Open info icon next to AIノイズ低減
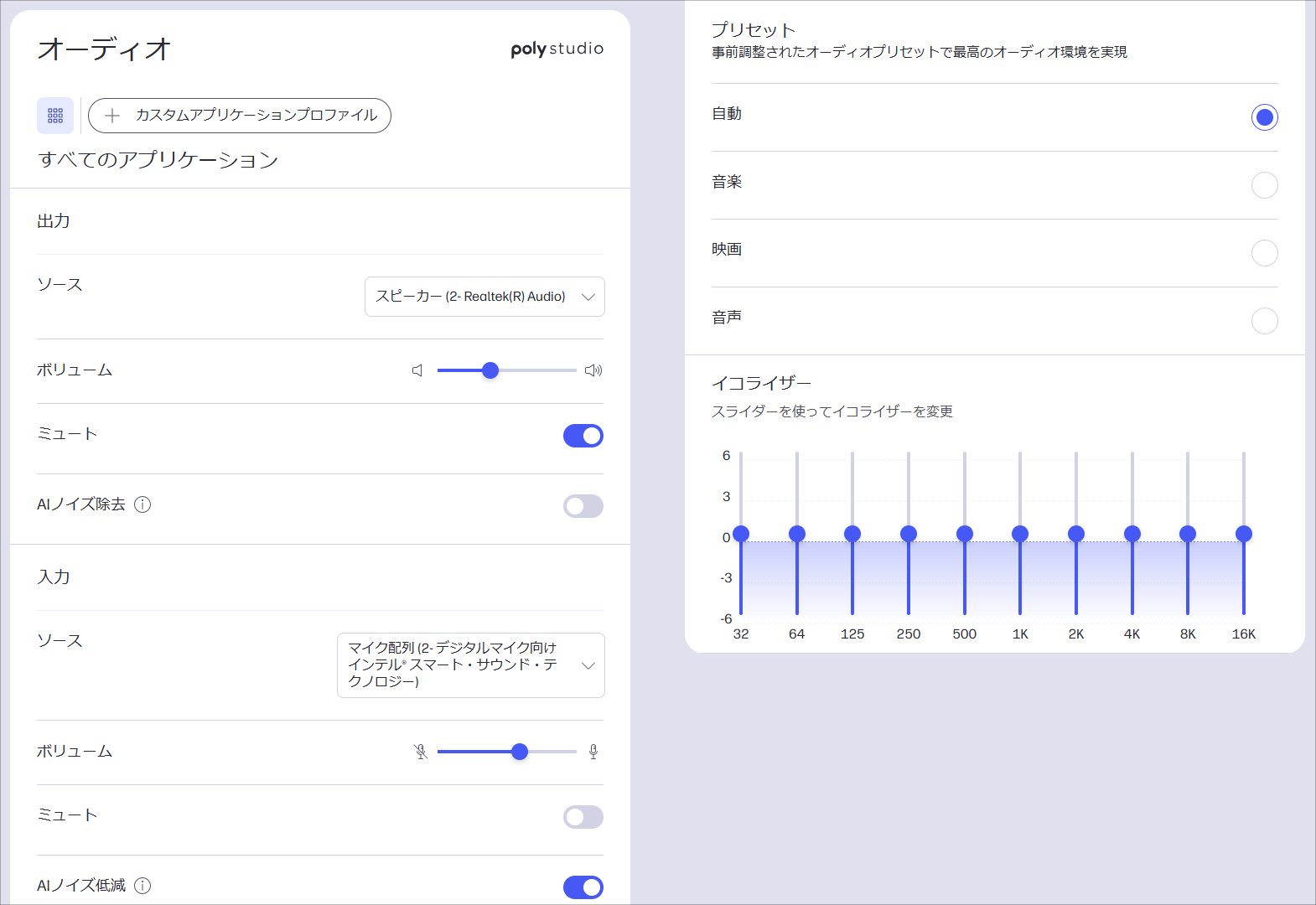 click(142, 886)
